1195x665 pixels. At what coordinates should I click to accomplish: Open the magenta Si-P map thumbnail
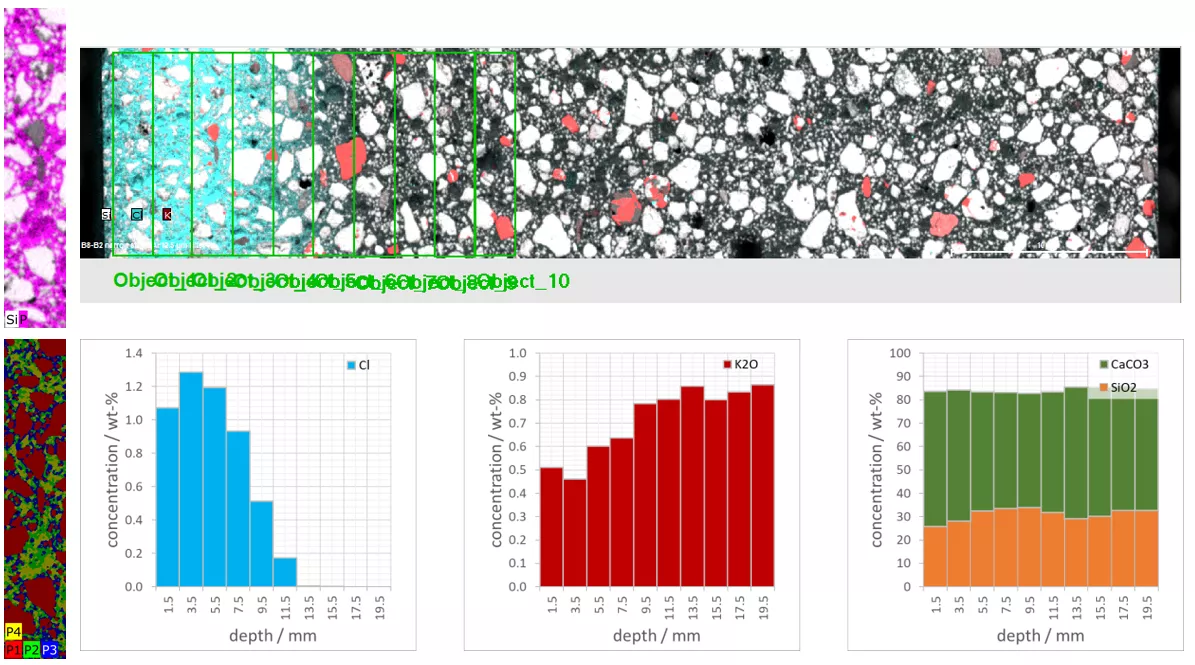coord(35,168)
